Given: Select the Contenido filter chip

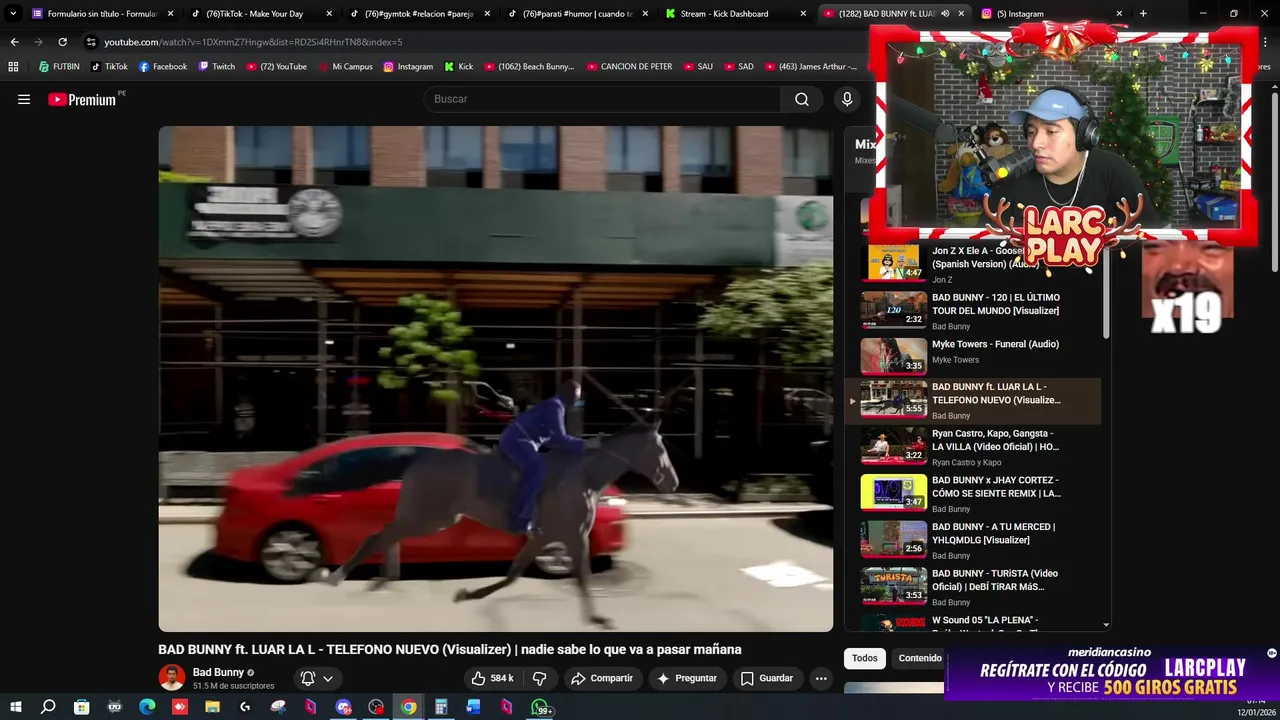Looking at the screenshot, I should 920,658.
